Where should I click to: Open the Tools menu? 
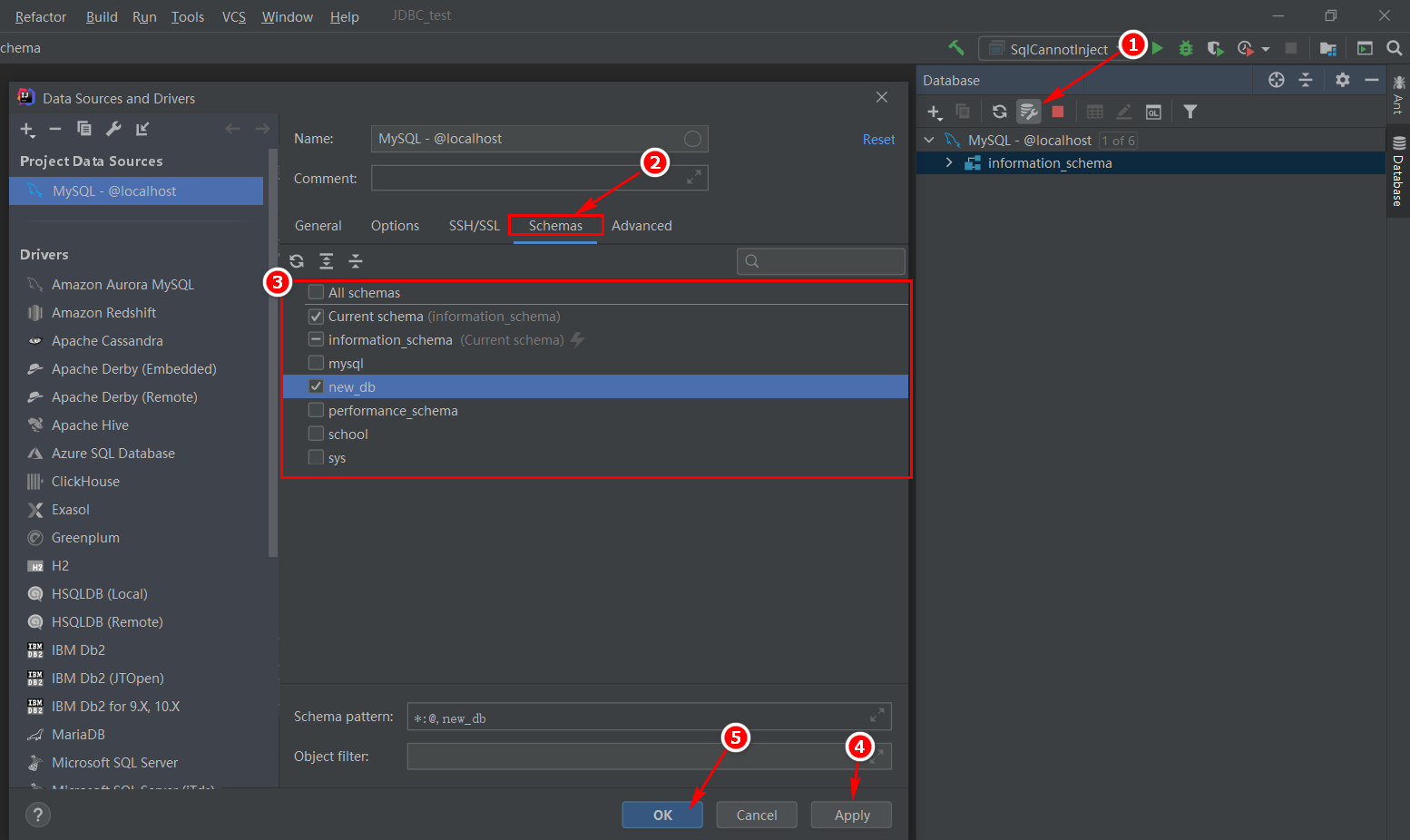click(188, 16)
